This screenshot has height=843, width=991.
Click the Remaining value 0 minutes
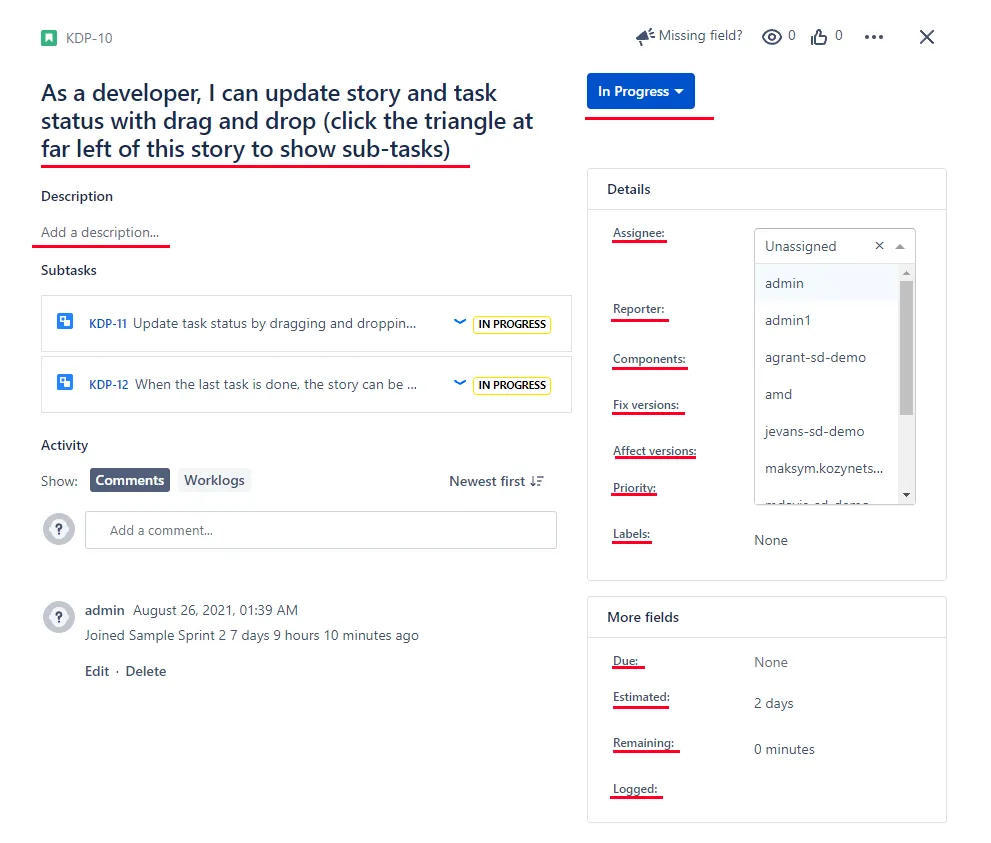pyautogui.click(x=784, y=749)
